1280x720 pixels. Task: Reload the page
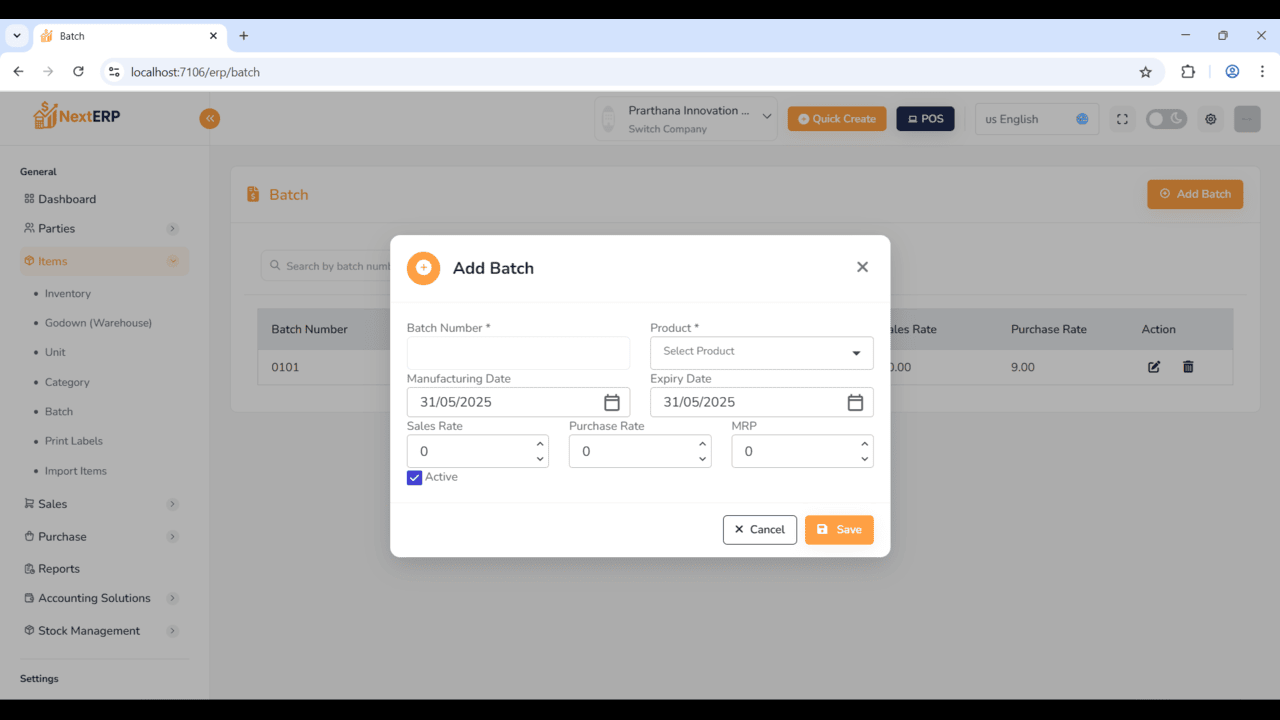point(78,72)
